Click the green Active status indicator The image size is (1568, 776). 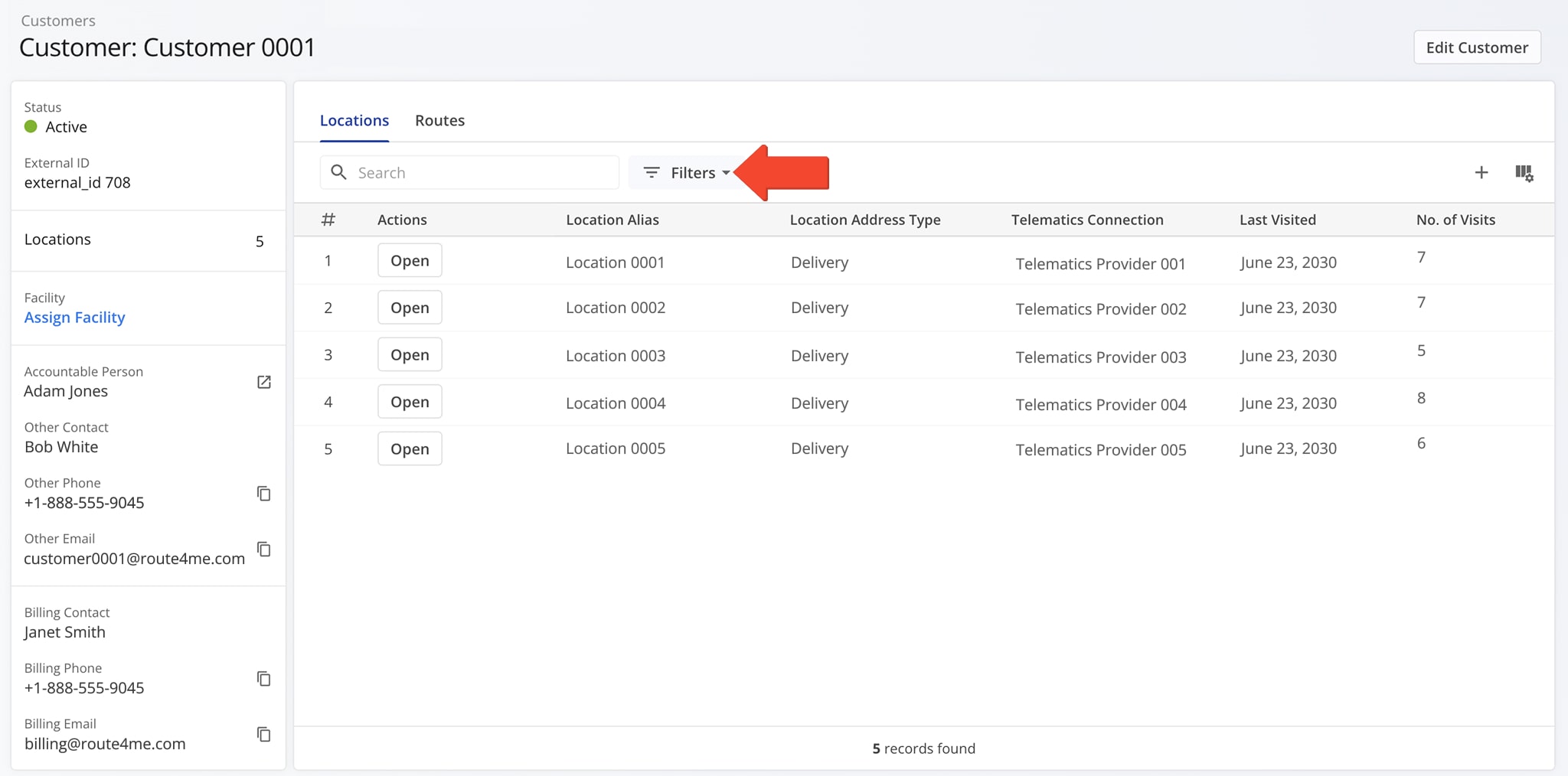[31, 126]
